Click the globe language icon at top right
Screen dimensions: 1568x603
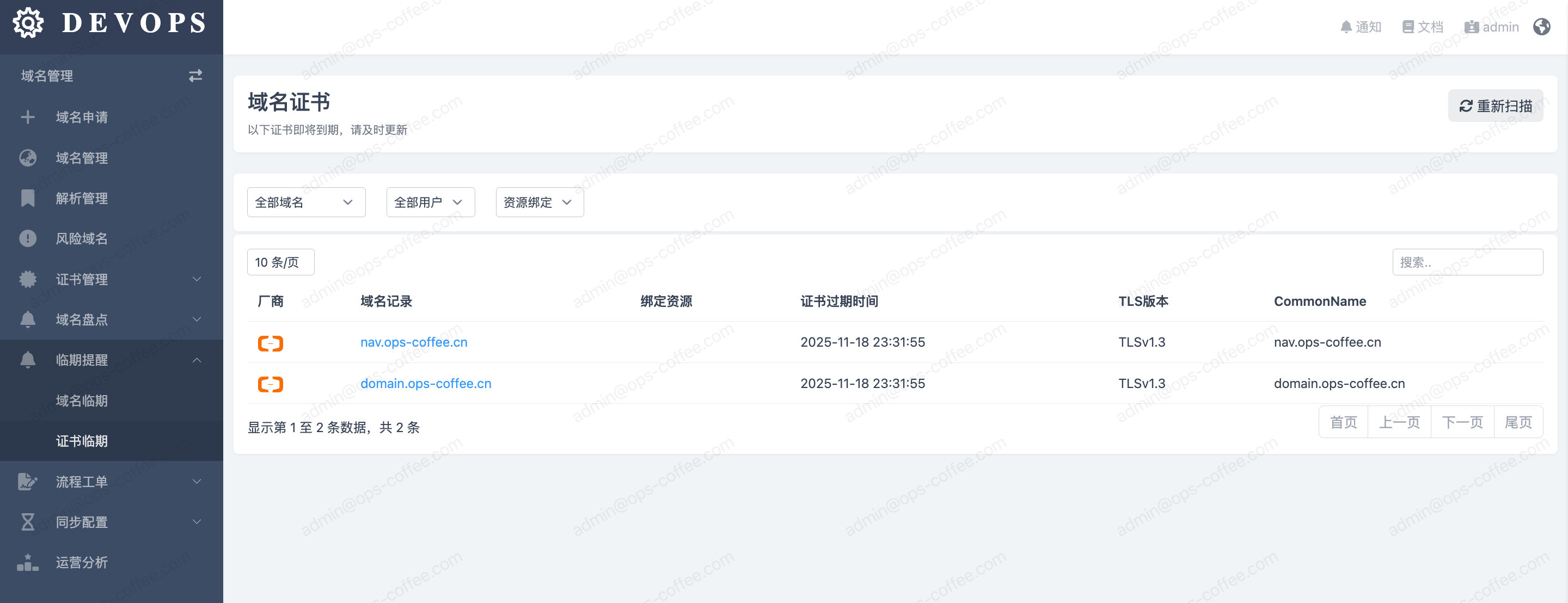(1541, 27)
